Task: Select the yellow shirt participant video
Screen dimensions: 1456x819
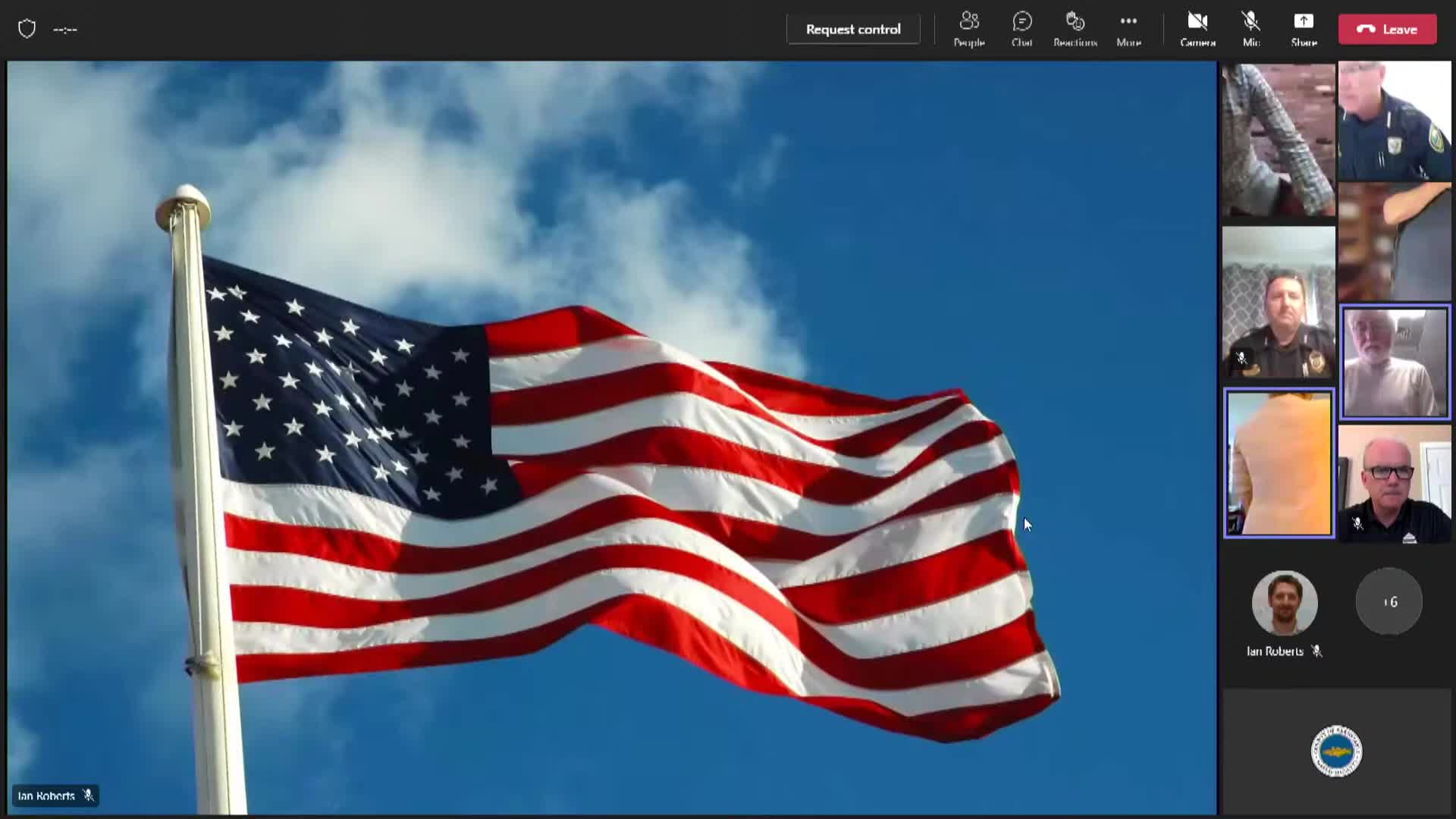Action: point(1279,463)
